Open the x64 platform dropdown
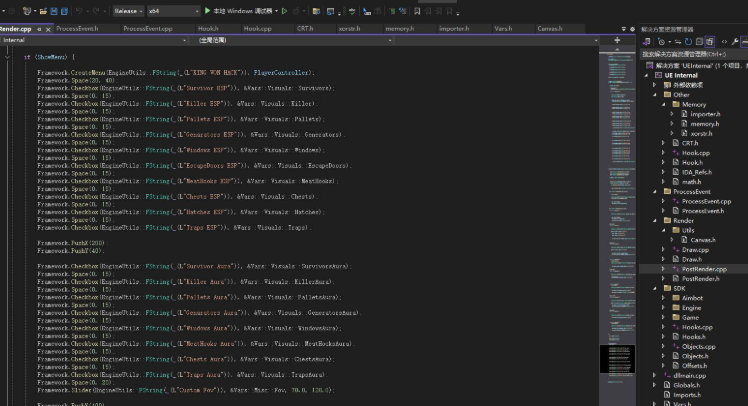The width and height of the screenshot is (748, 406). 167,10
